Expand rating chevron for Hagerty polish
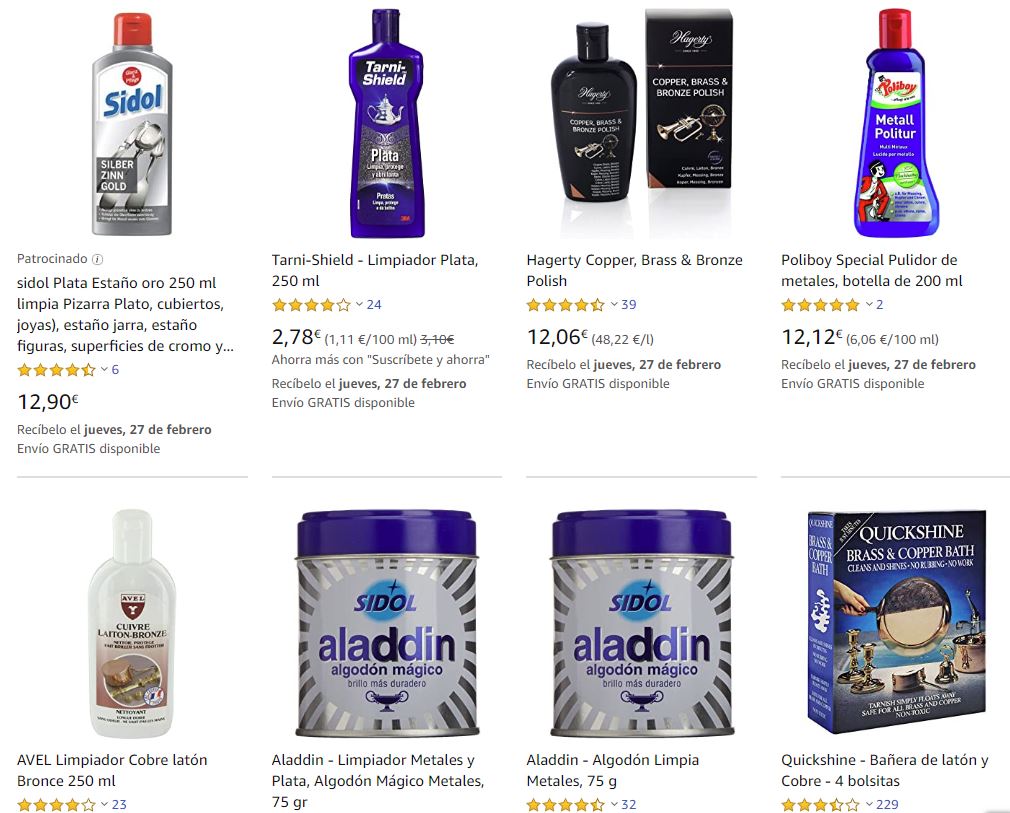The image size is (1010, 813). (x=615, y=305)
